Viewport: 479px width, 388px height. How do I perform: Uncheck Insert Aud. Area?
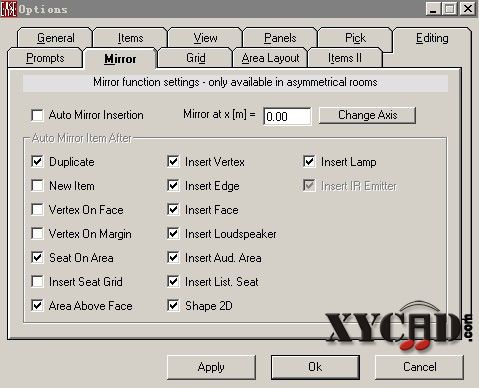coord(173,258)
